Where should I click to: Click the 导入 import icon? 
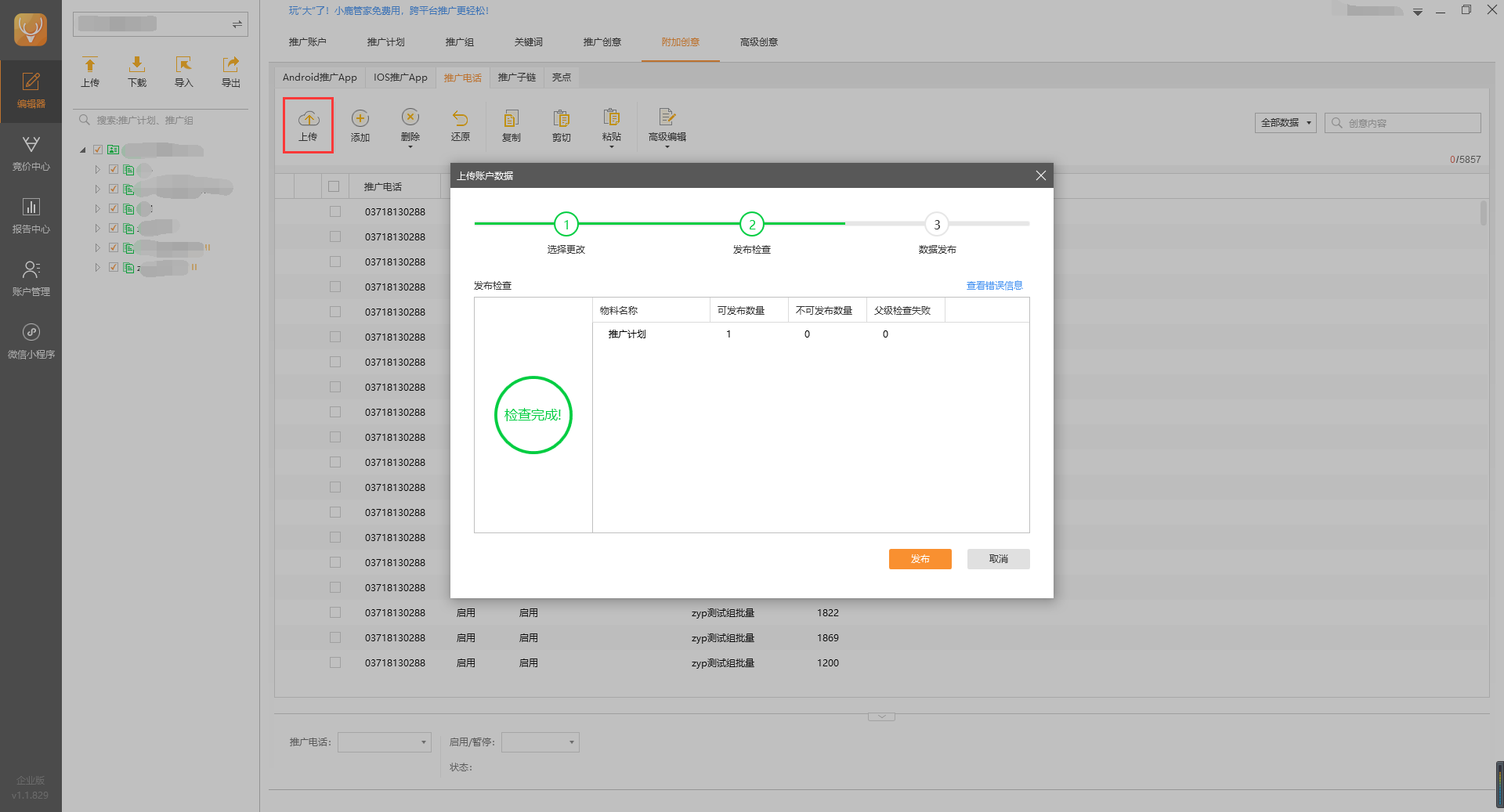[x=183, y=71]
